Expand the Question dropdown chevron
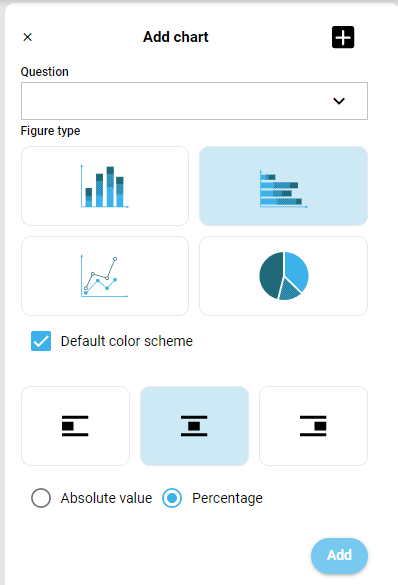The width and height of the screenshot is (398, 585). point(339,101)
